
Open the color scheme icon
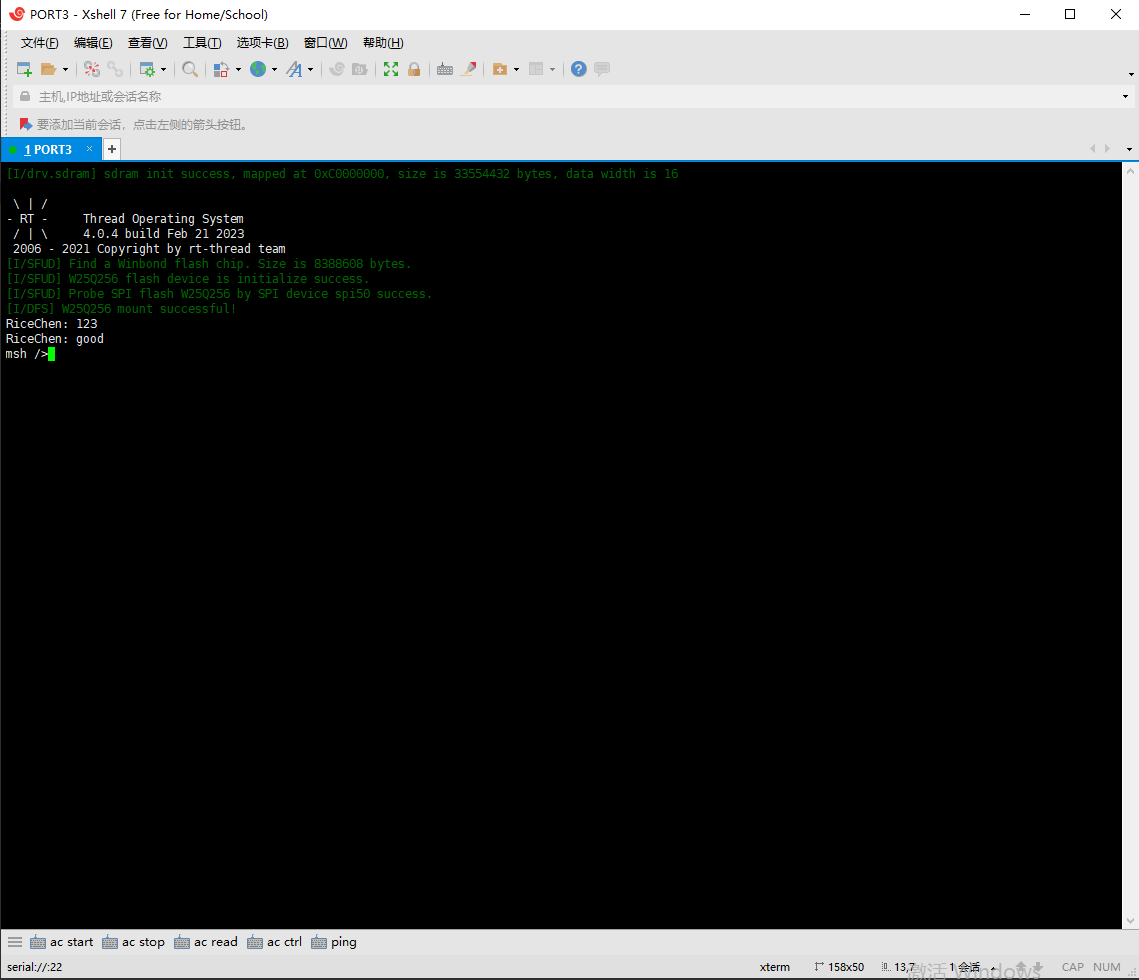click(x=222, y=69)
